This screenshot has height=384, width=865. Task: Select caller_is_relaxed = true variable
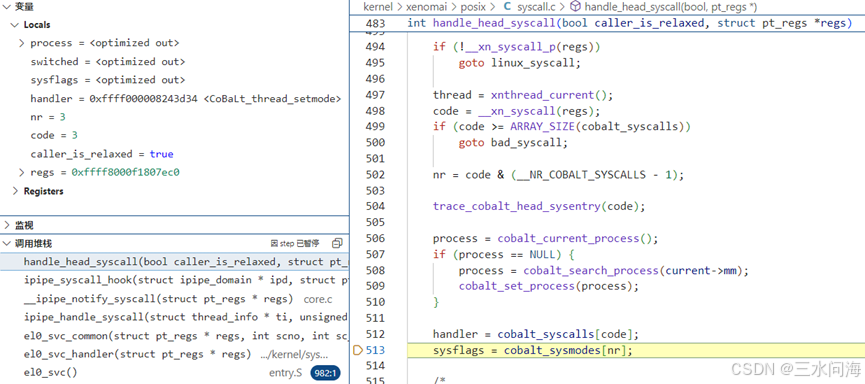click(174, 154)
